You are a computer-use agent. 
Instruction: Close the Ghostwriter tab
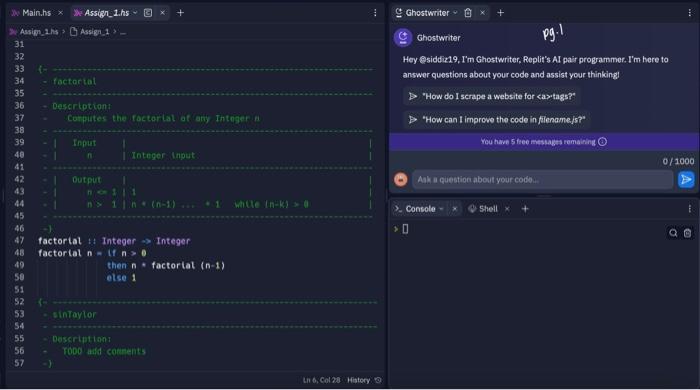[483, 13]
